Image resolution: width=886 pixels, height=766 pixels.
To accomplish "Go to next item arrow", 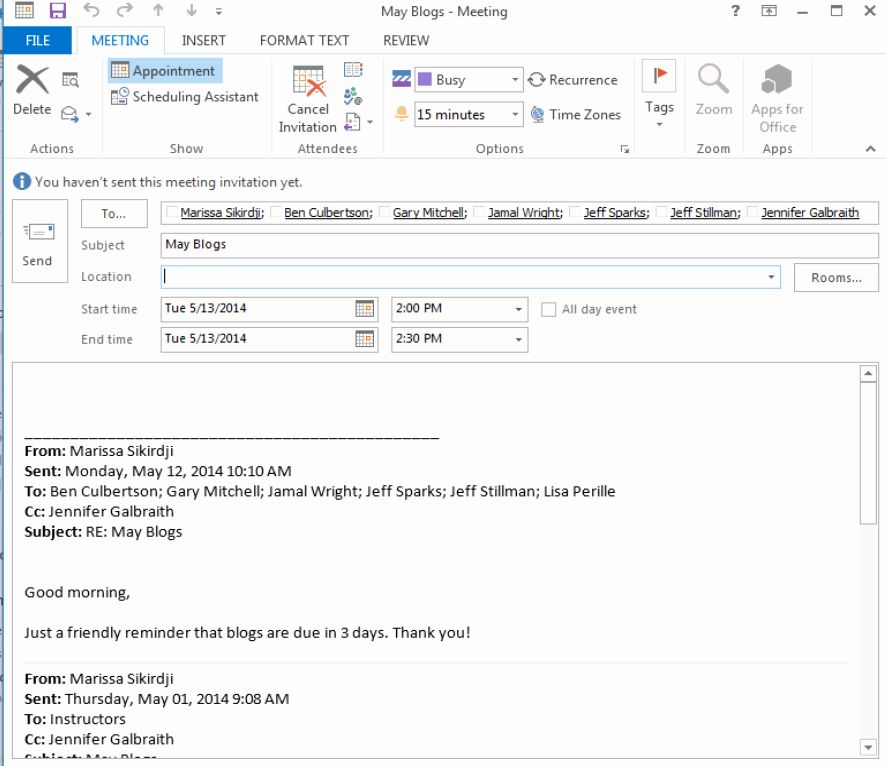I will coord(192,10).
